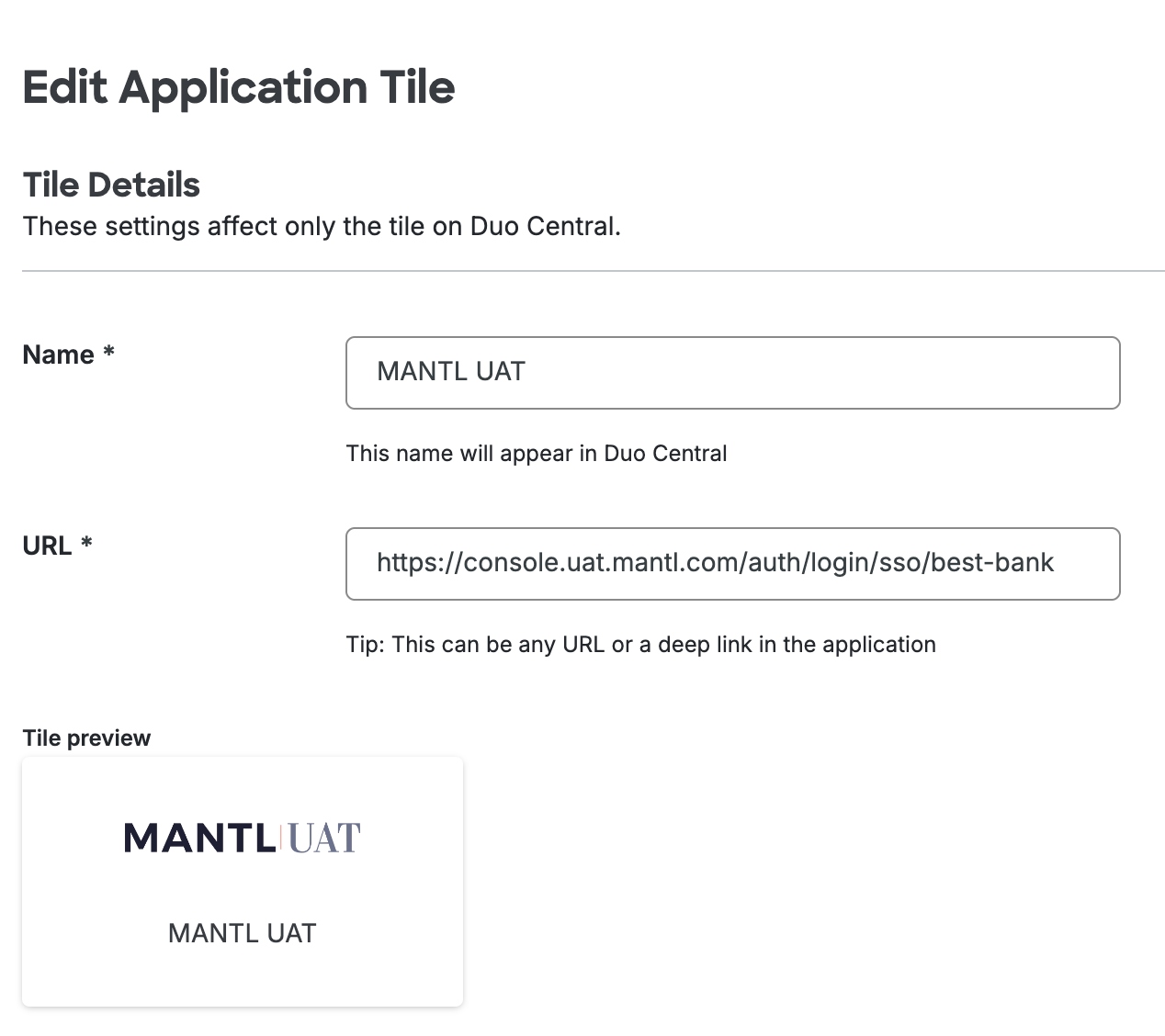The image size is (1165, 1036).
Task: Click the 'These settings affect only the tile' description
Action: coord(322,227)
